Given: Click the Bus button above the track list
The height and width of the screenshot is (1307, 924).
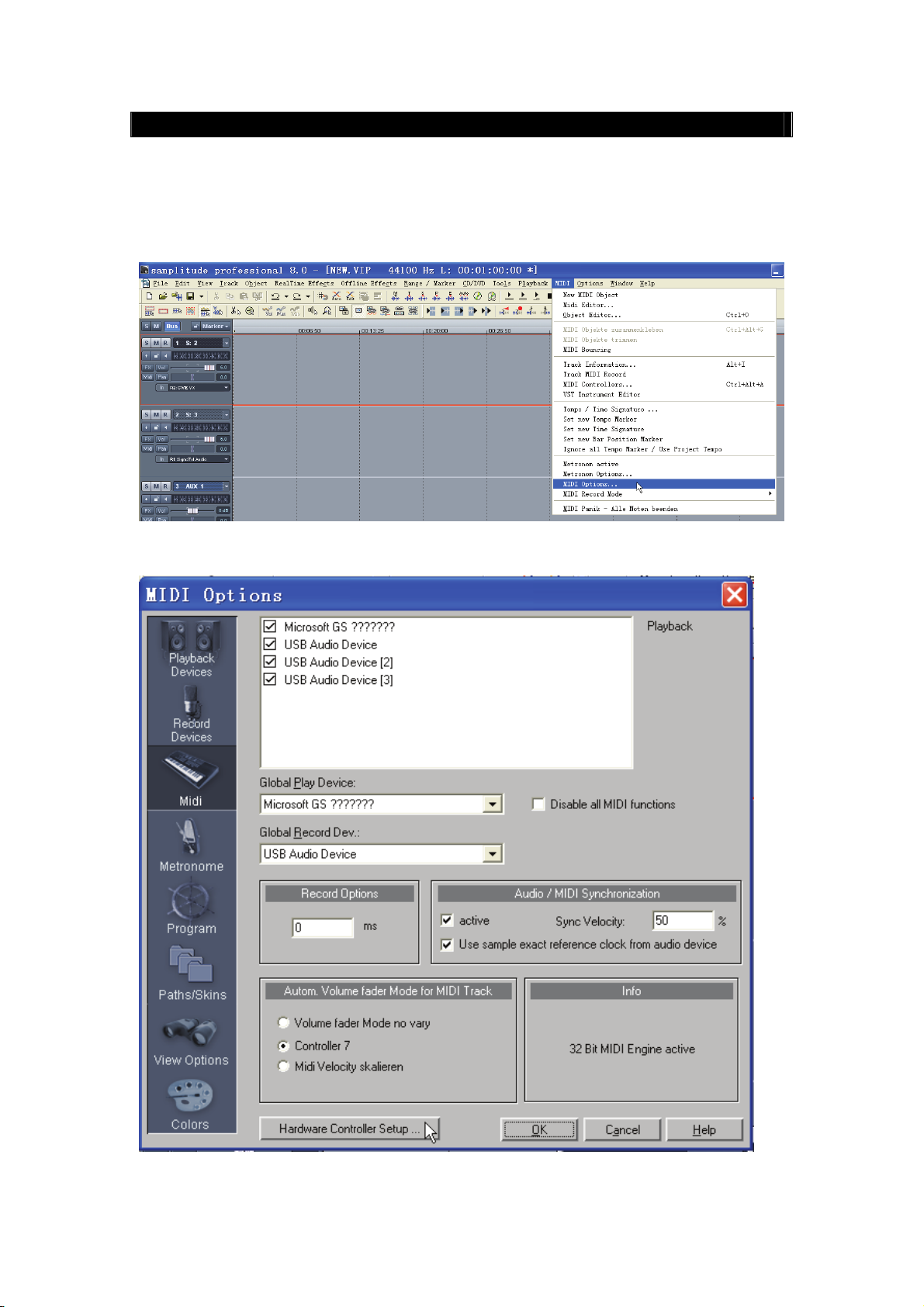Looking at the screenshot, I should (x=172, y=327).
